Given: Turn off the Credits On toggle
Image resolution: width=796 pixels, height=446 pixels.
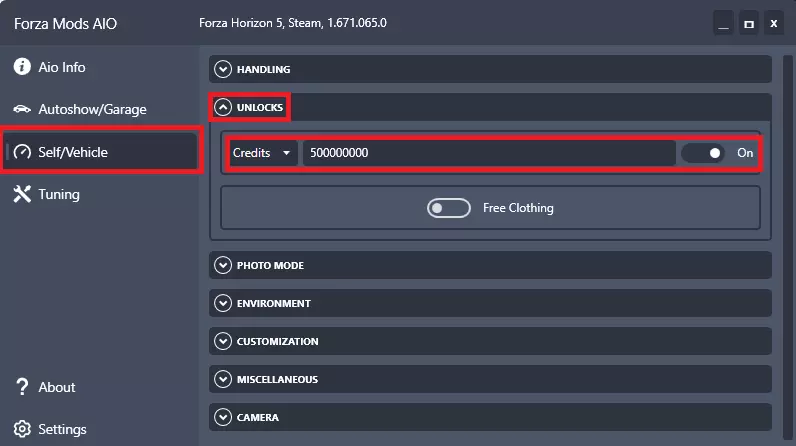Looking at the screenshot, I should click(x=703, y=153).
